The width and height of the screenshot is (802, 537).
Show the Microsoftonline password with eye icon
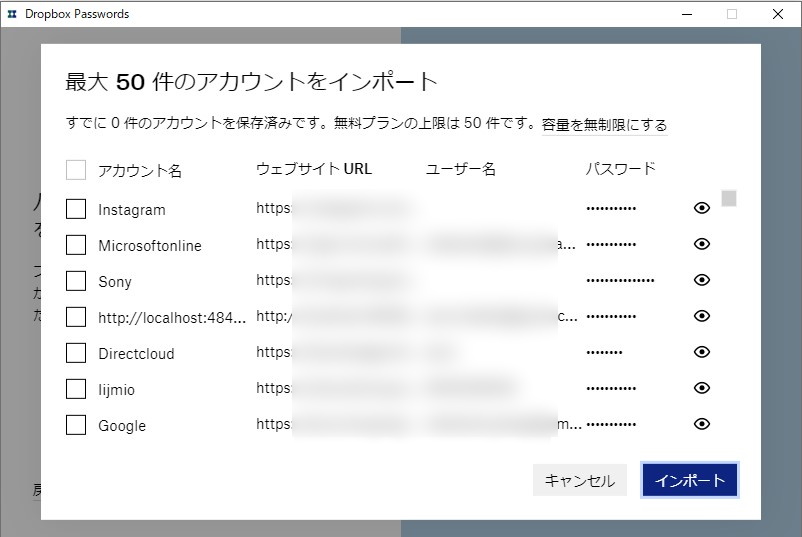702,244
